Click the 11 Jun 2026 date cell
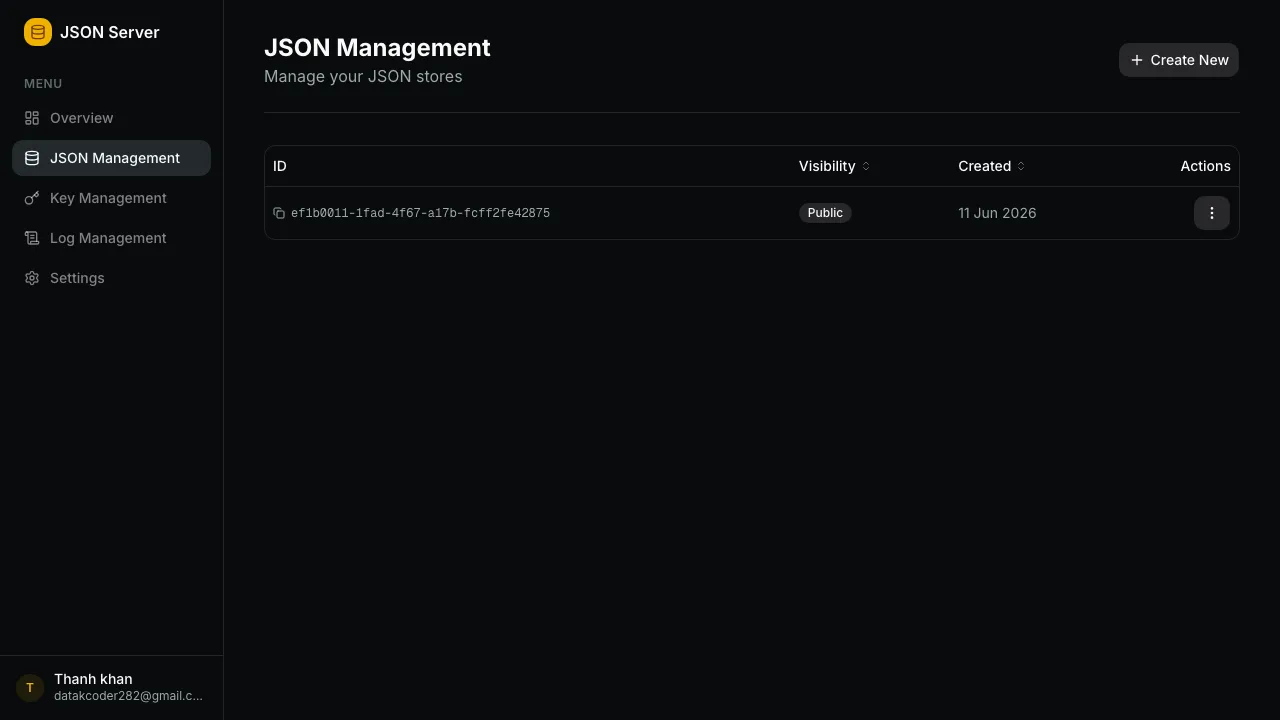 click(997, 213)
